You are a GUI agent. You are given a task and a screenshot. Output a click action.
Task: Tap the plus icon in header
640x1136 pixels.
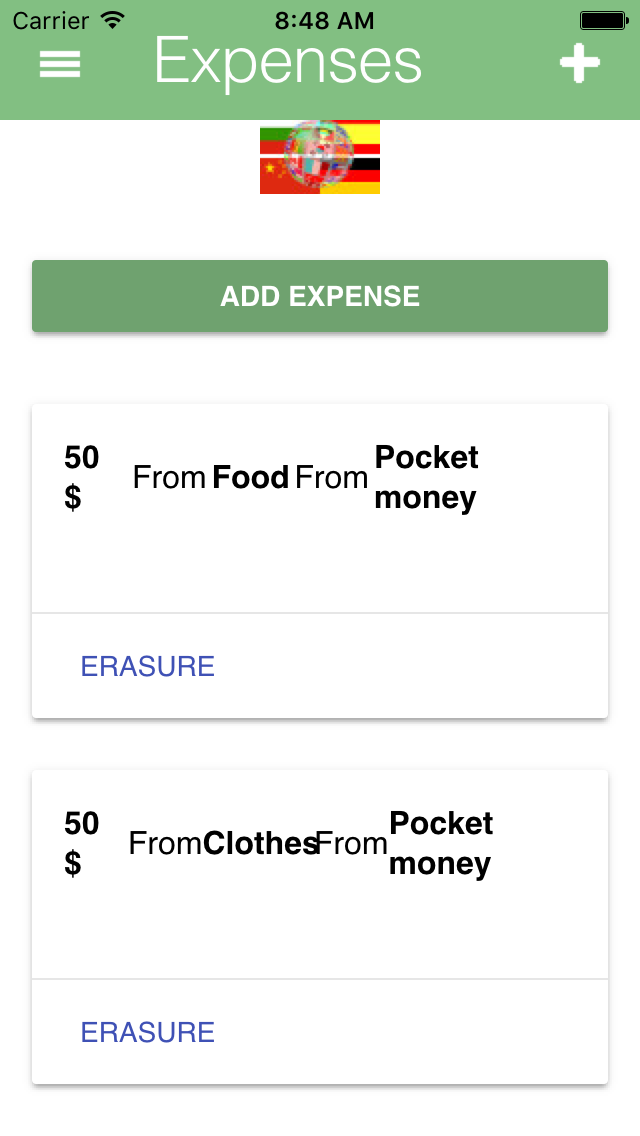coord(580,63)
